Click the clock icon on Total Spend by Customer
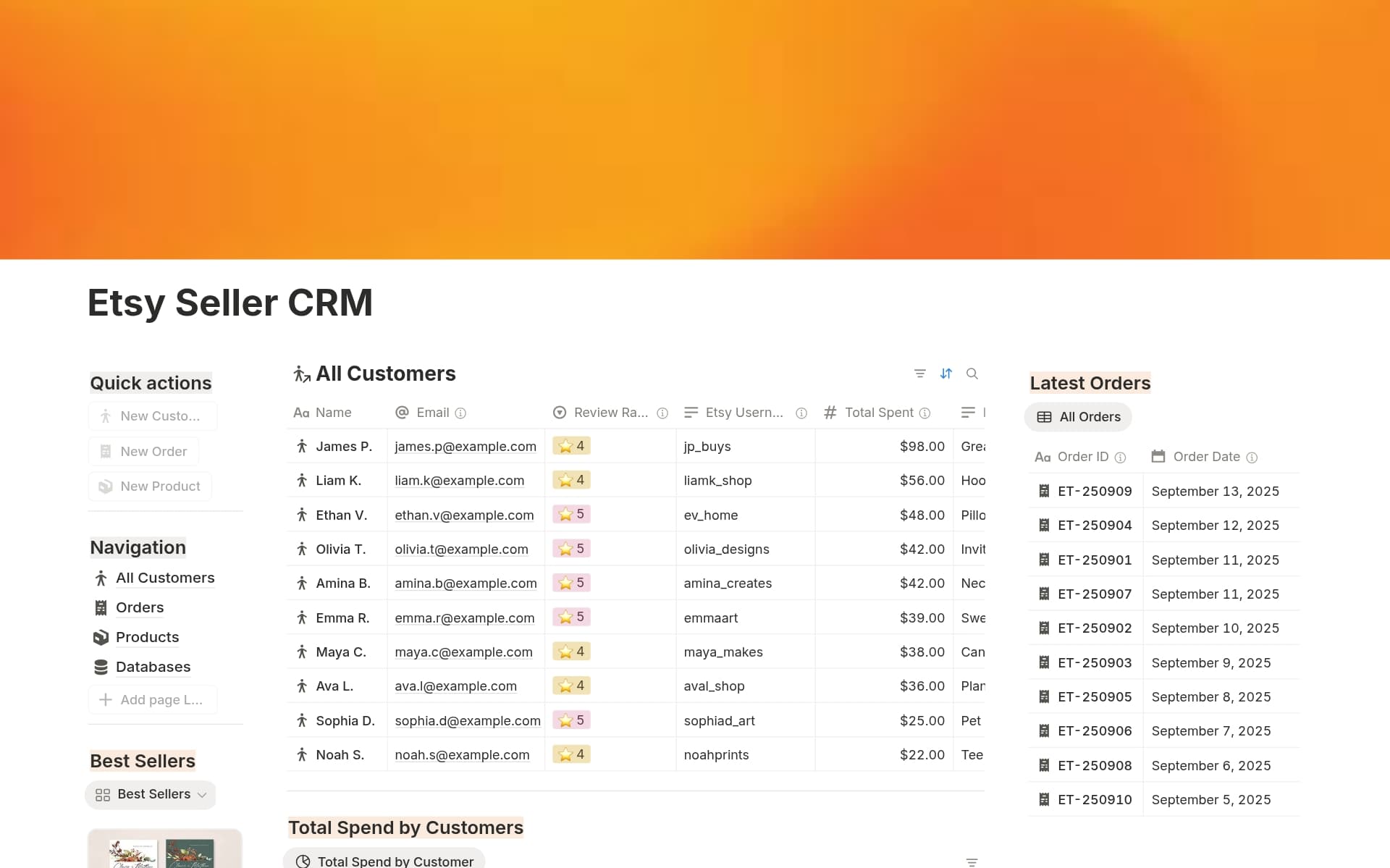The image size is (1390, 868). [303, 861]
